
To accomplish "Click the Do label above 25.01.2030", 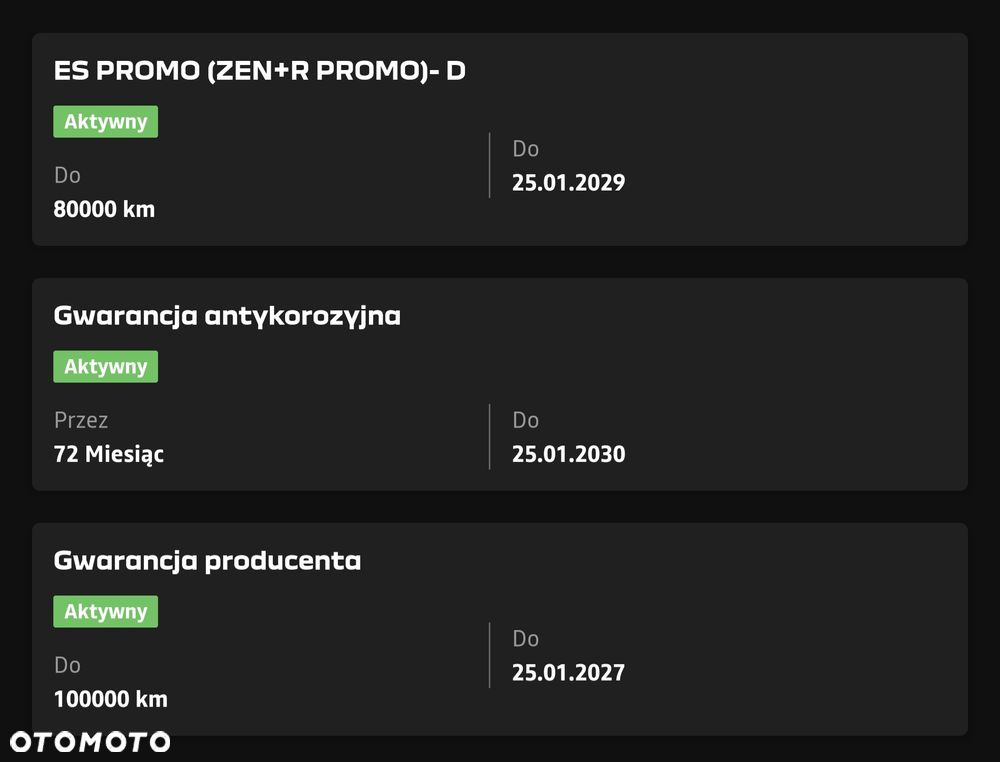I will pyautogui.click(x=526, y=420).
